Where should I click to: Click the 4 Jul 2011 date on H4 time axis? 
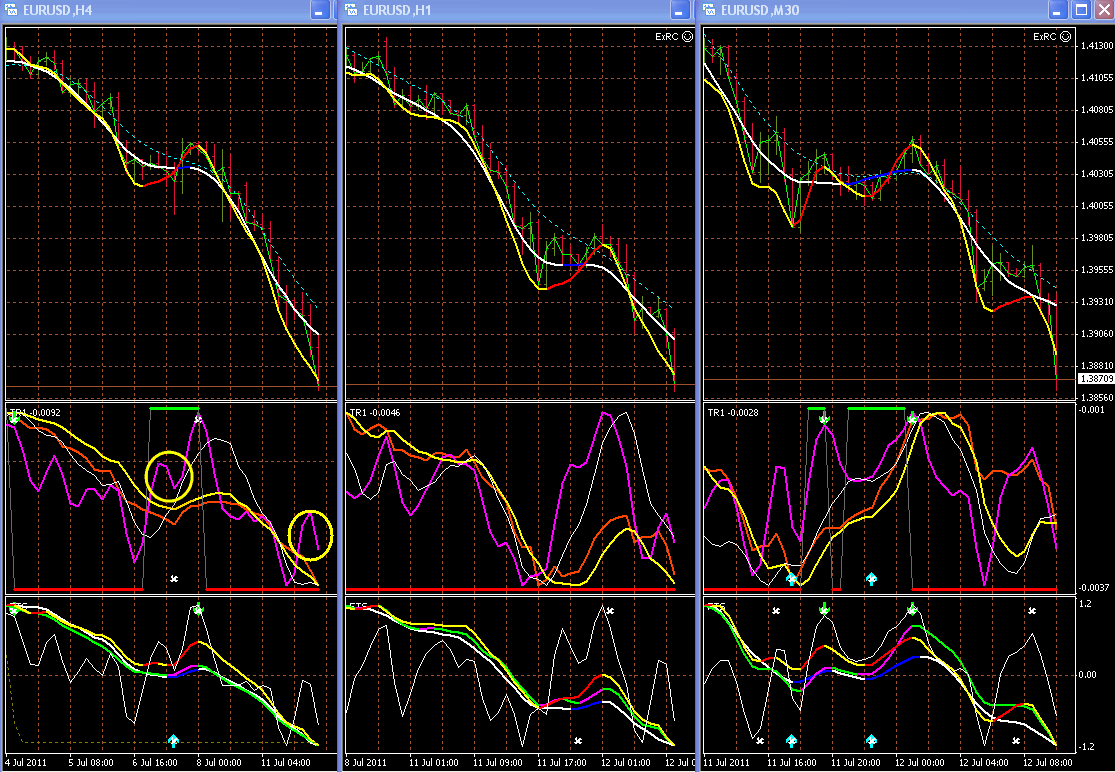(26, 763)
